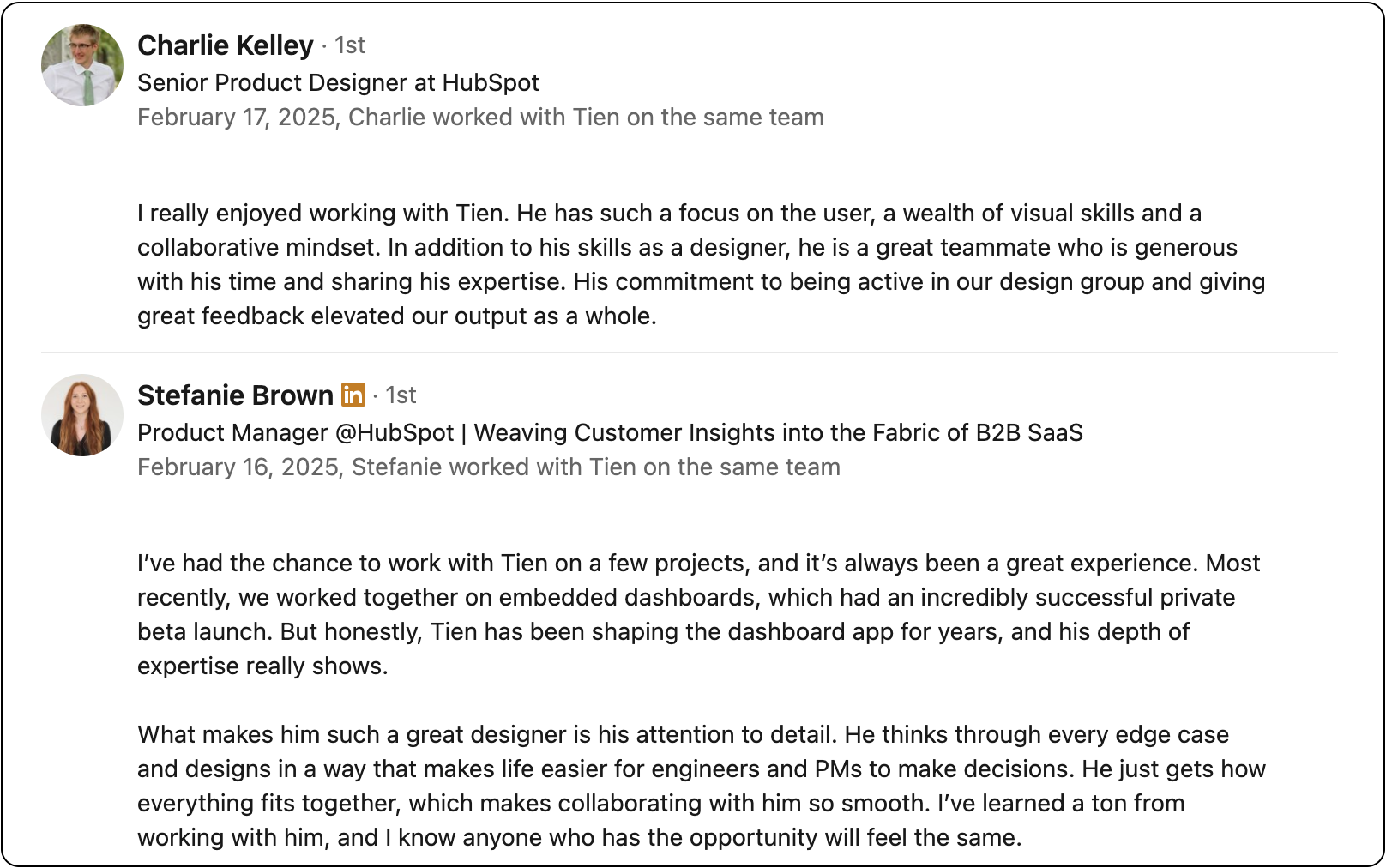The width and height of the screenshot is (1386, 868).
Task: Open Stefanie Brown's profile photo
Action: click(x=82, y=415)
